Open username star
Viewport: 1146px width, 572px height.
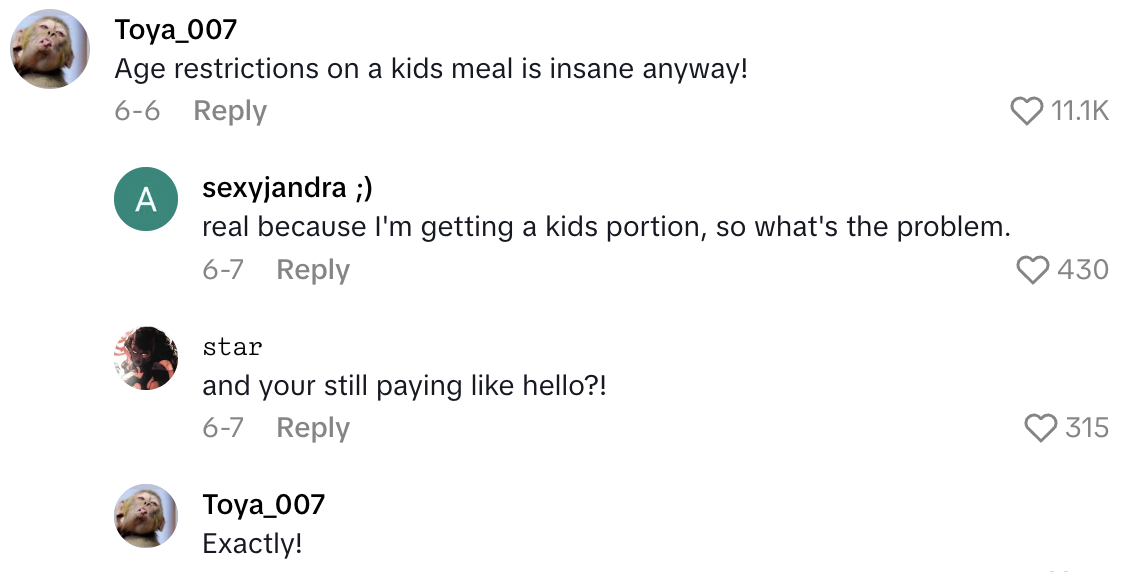pos(232,347)
